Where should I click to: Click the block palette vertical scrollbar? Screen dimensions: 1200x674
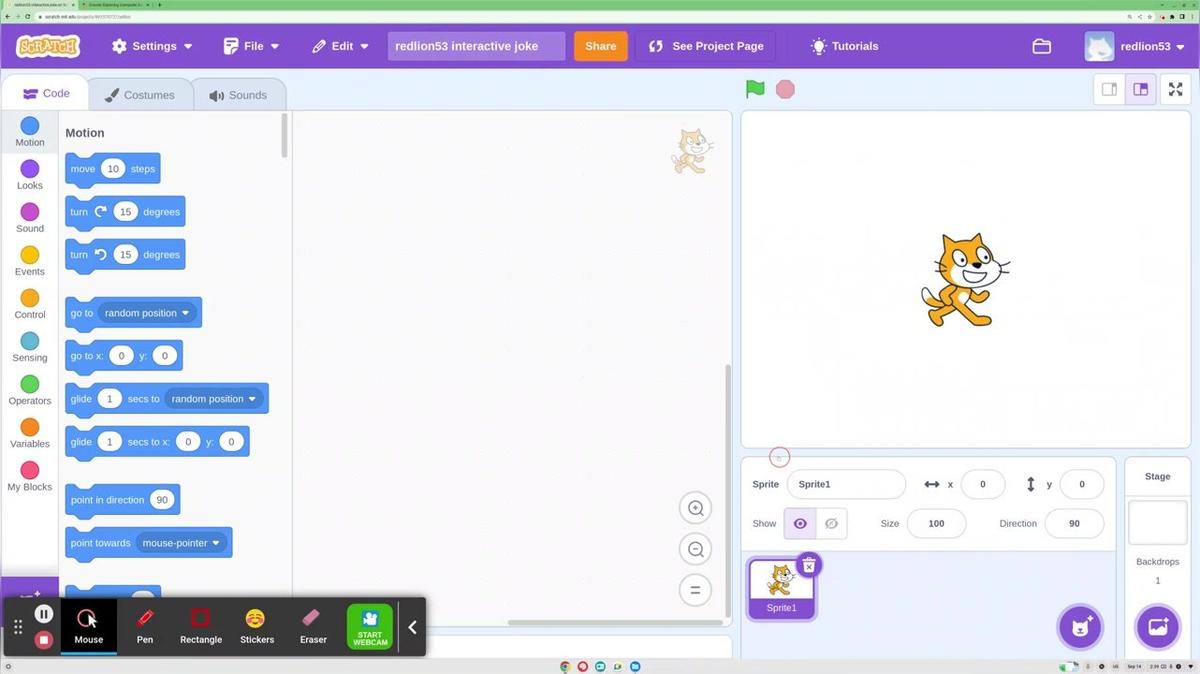click(x=285, y=135)
